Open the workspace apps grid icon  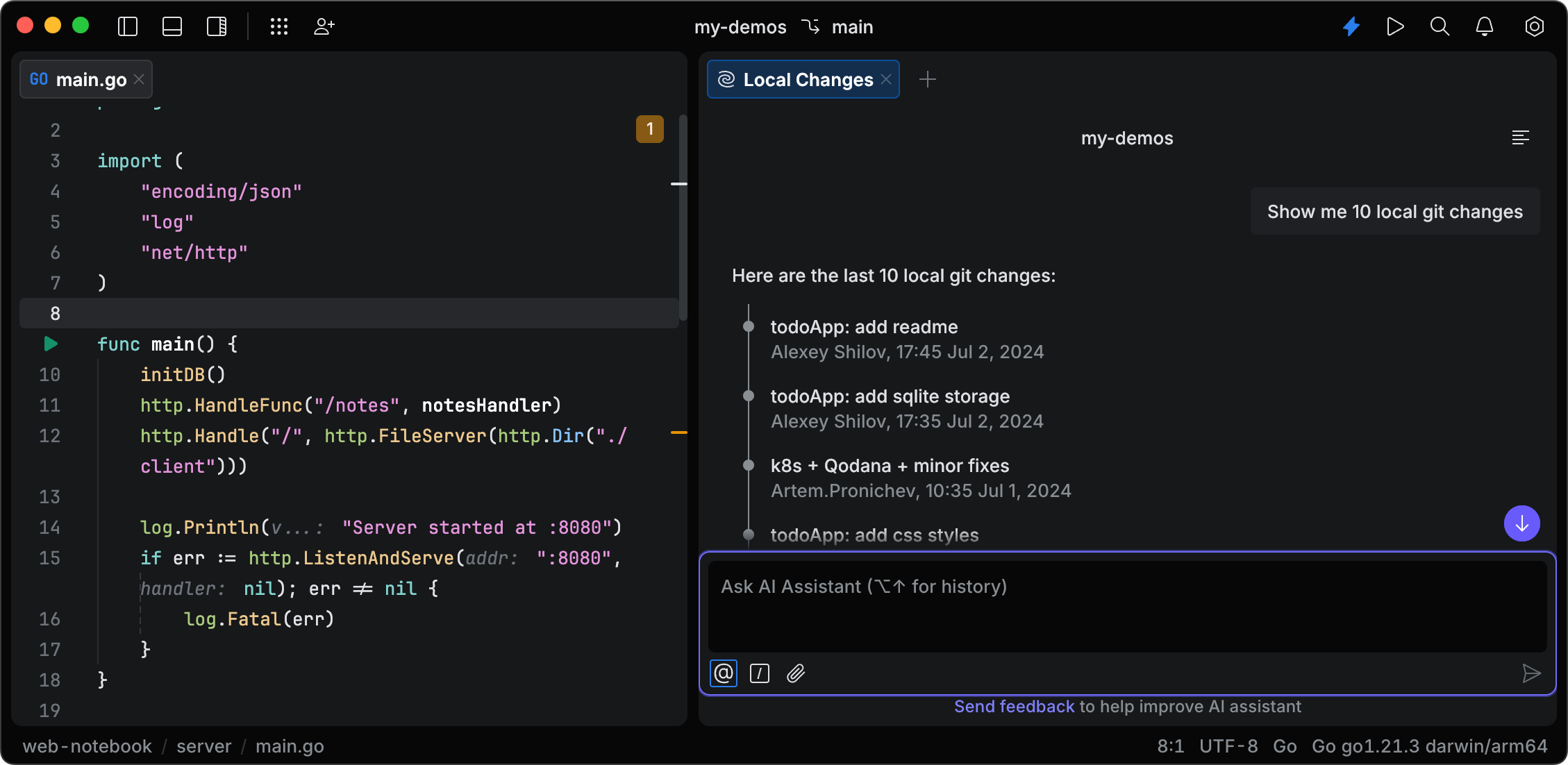(279, 27)
